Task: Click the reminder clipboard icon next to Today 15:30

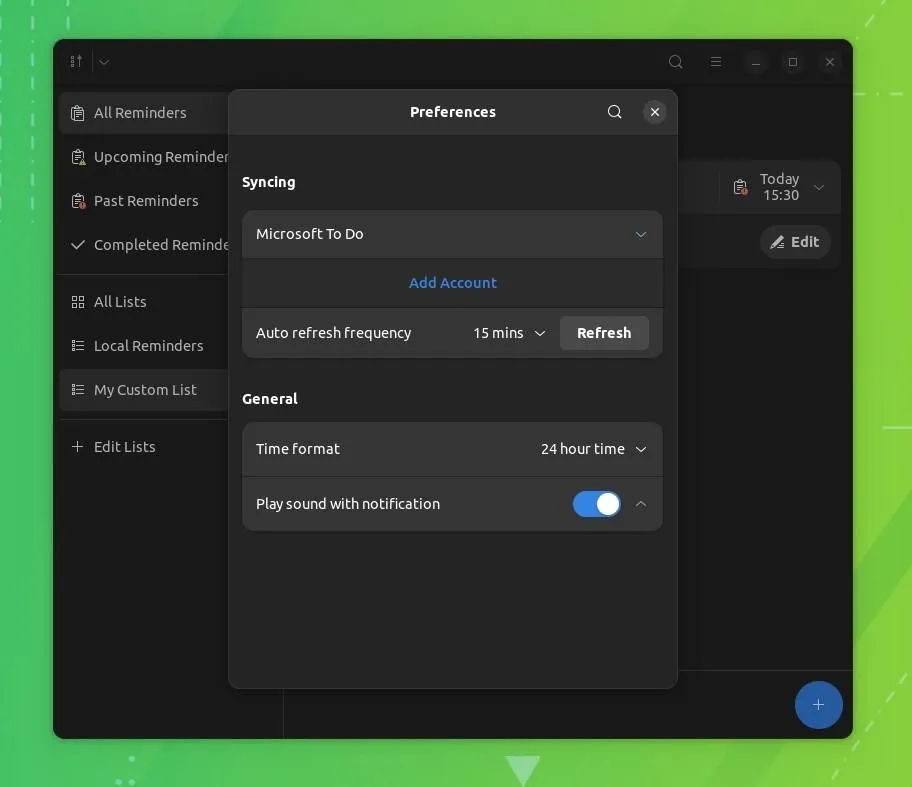Action: (739, 187)
